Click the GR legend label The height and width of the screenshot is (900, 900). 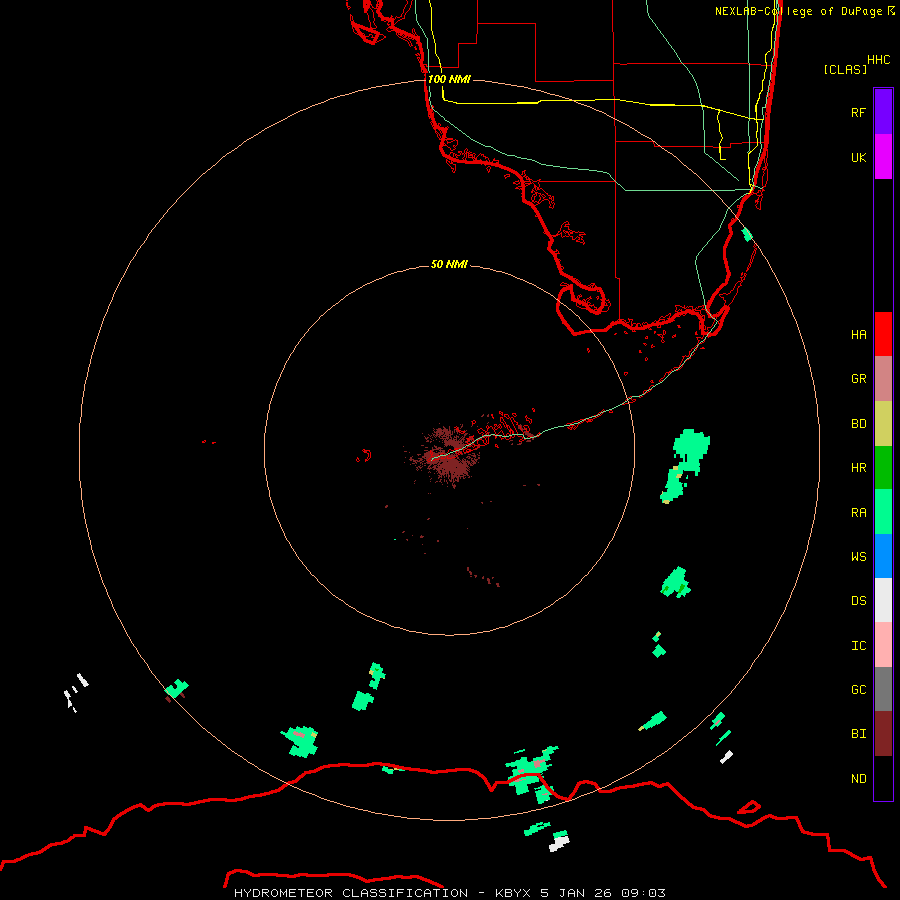click(x=858, y=379)
